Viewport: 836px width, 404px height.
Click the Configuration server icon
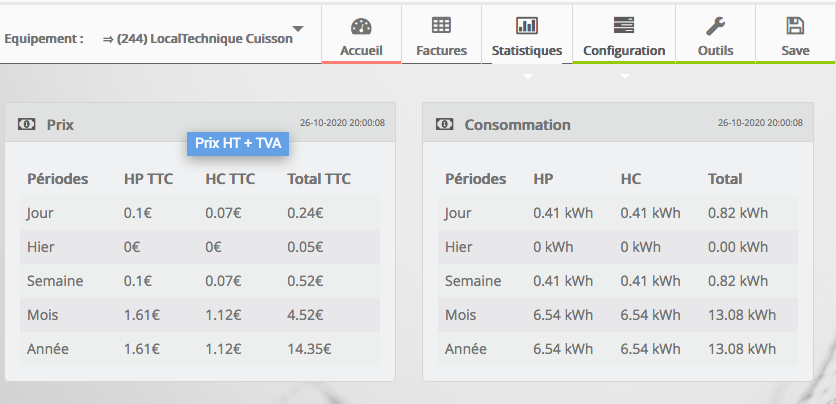(624, 26)
